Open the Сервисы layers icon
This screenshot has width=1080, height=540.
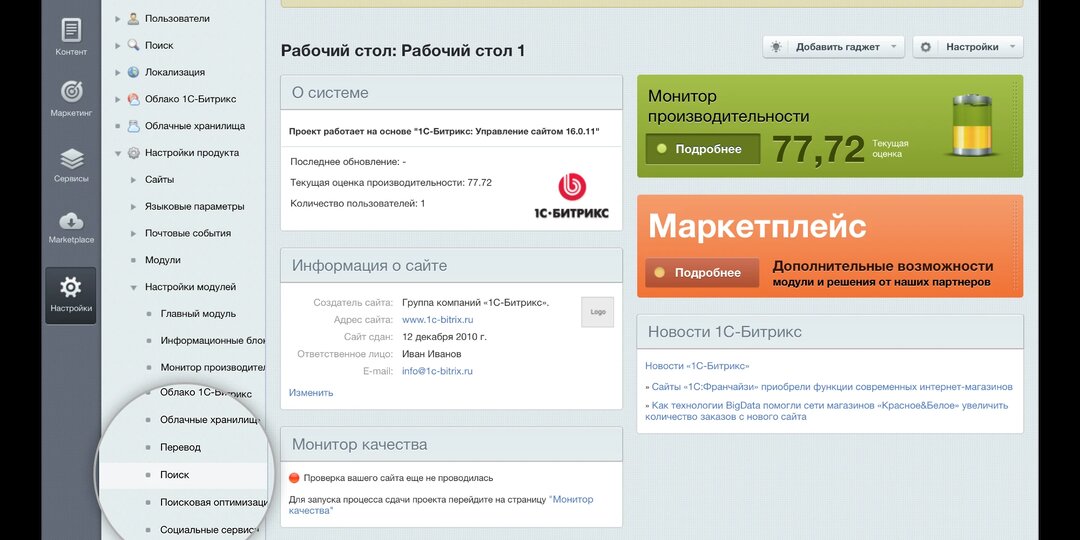[71, 159]
